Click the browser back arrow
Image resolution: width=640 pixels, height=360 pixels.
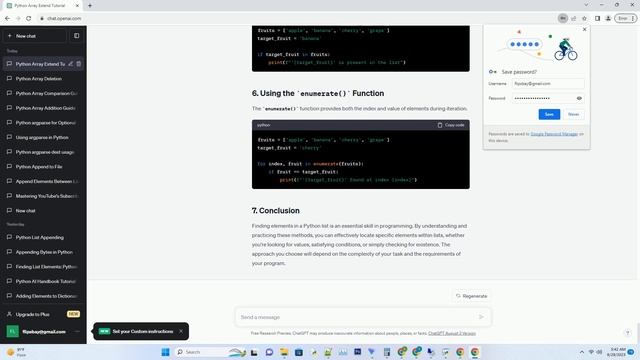(7, 18)
